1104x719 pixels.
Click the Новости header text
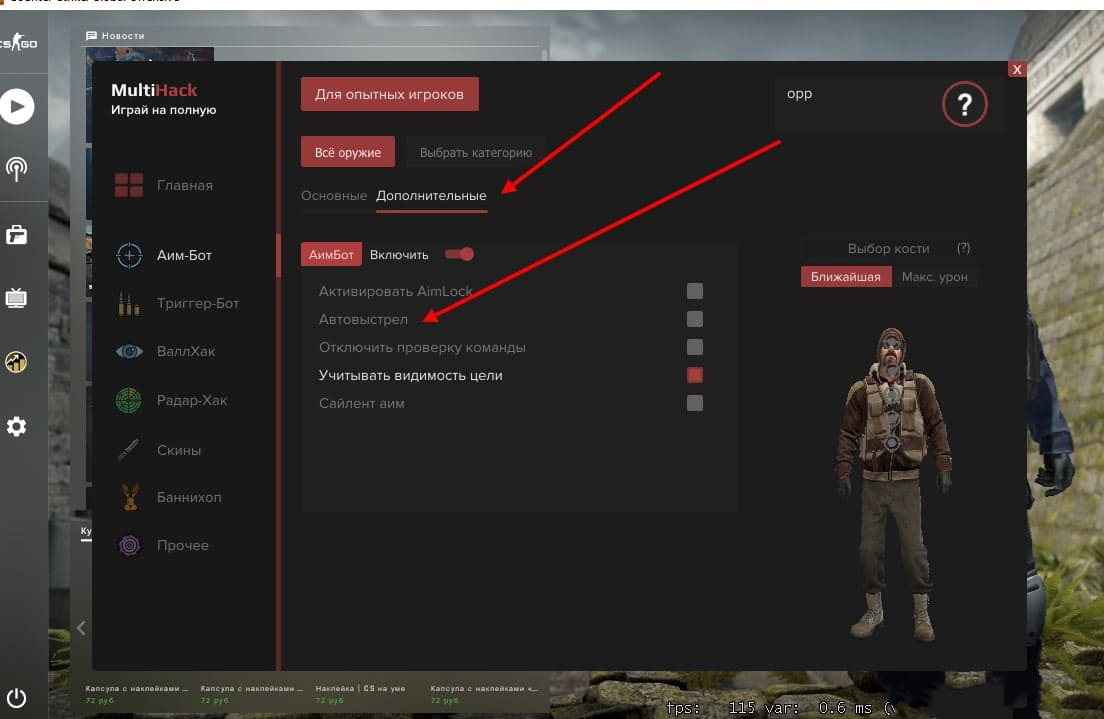pyautogui.click(x=123, y=35)
